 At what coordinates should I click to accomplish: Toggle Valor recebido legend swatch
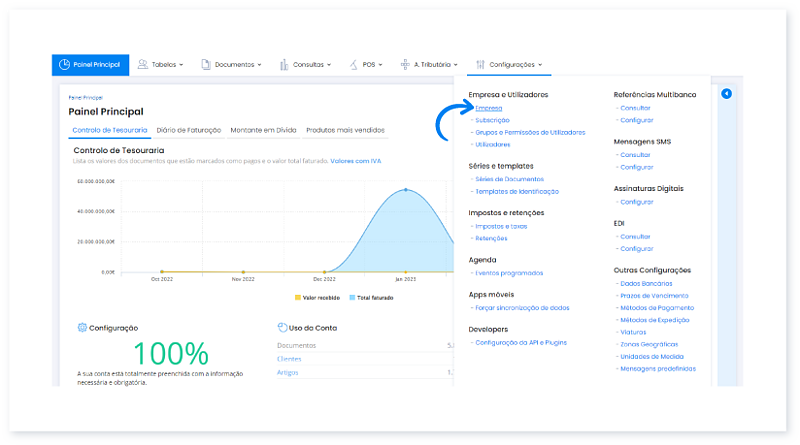(298, 297)
